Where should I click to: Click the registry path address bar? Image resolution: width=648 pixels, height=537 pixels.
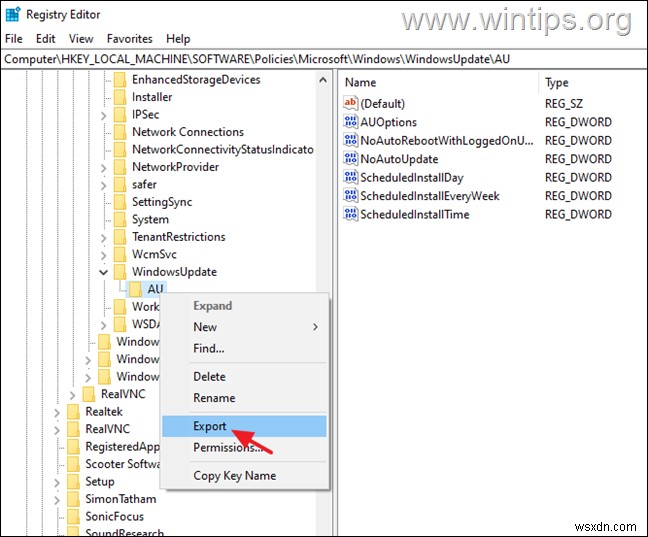(x=324, y=59)
